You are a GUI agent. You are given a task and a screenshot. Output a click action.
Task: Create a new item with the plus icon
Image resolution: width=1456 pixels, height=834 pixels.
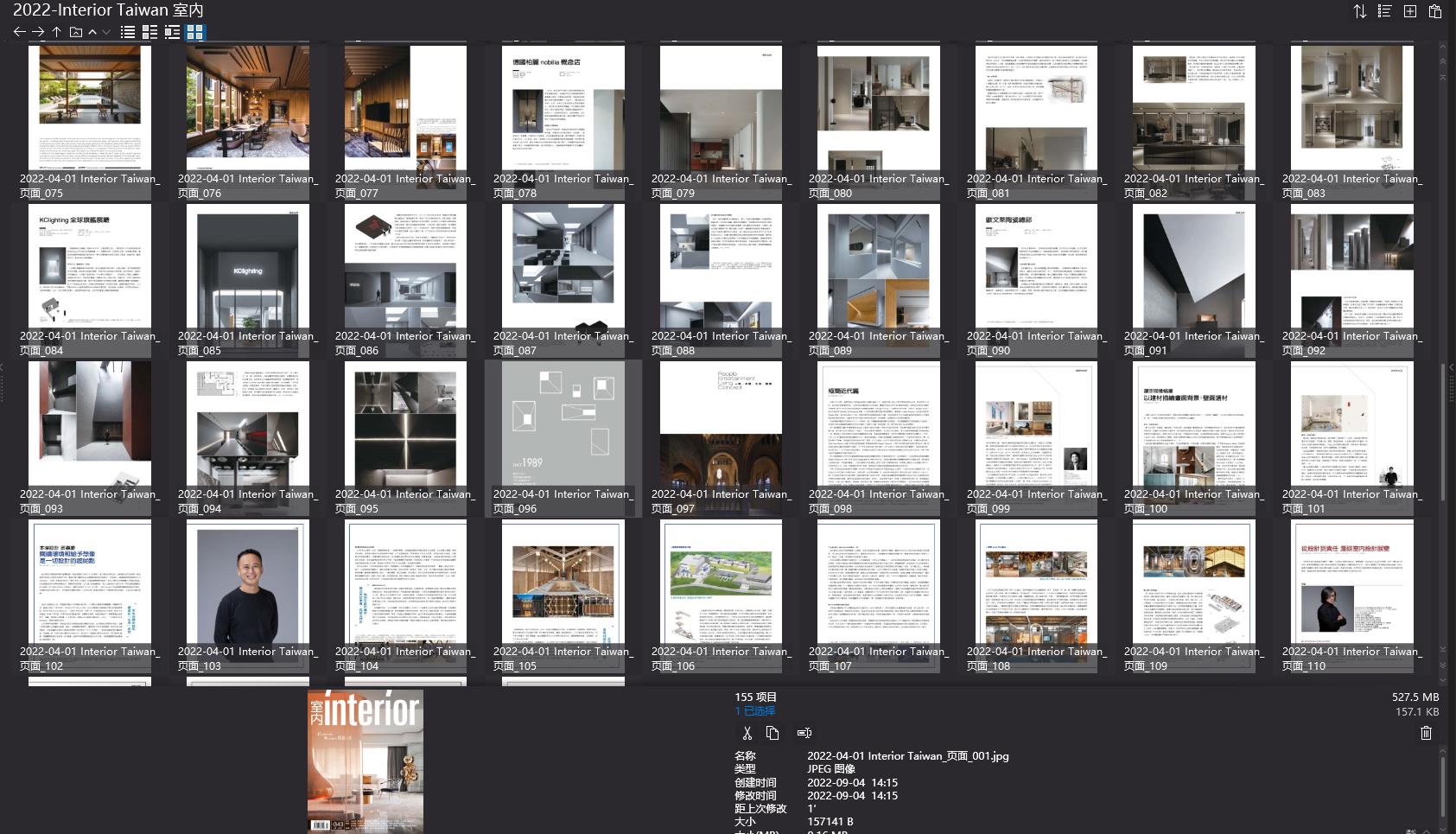[1408, 11]
